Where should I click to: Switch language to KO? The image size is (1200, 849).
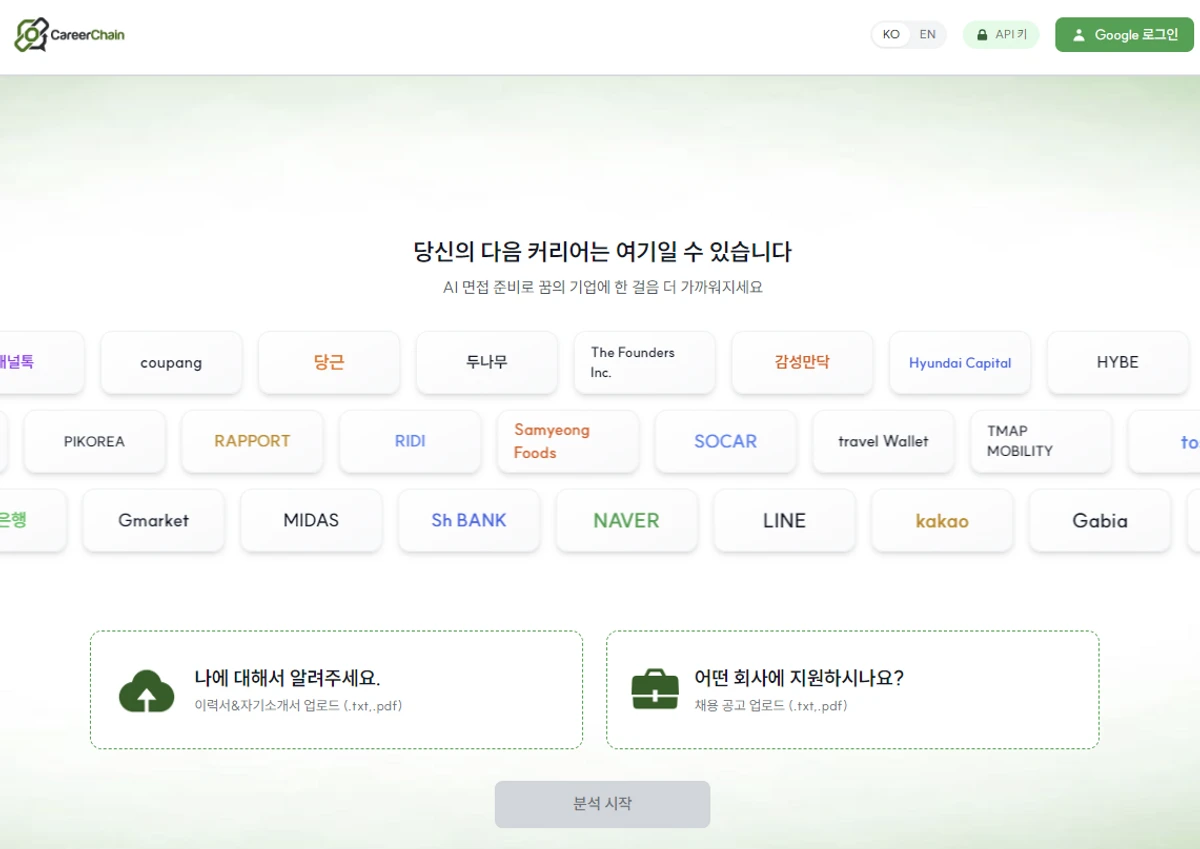891,35
